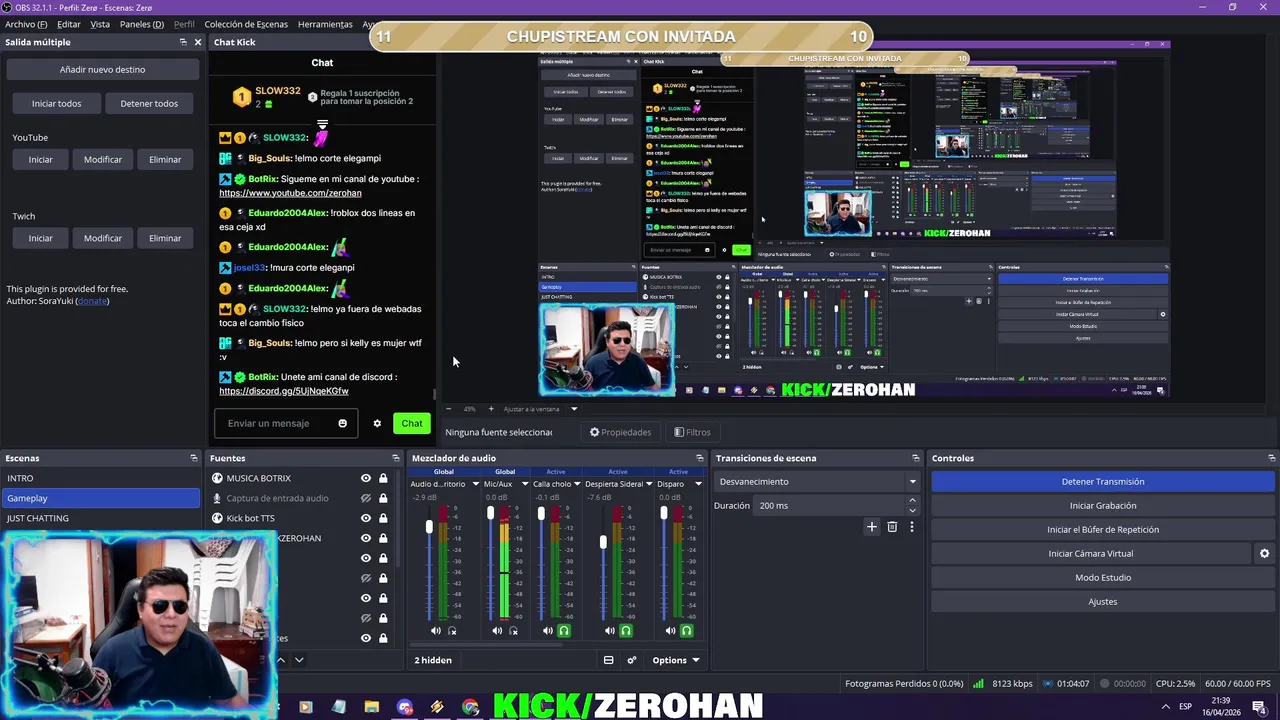This screenshot has height=720, width=1280.
Task: Mute the Despierta Sideral channel speaker
Action: [609, 631]
